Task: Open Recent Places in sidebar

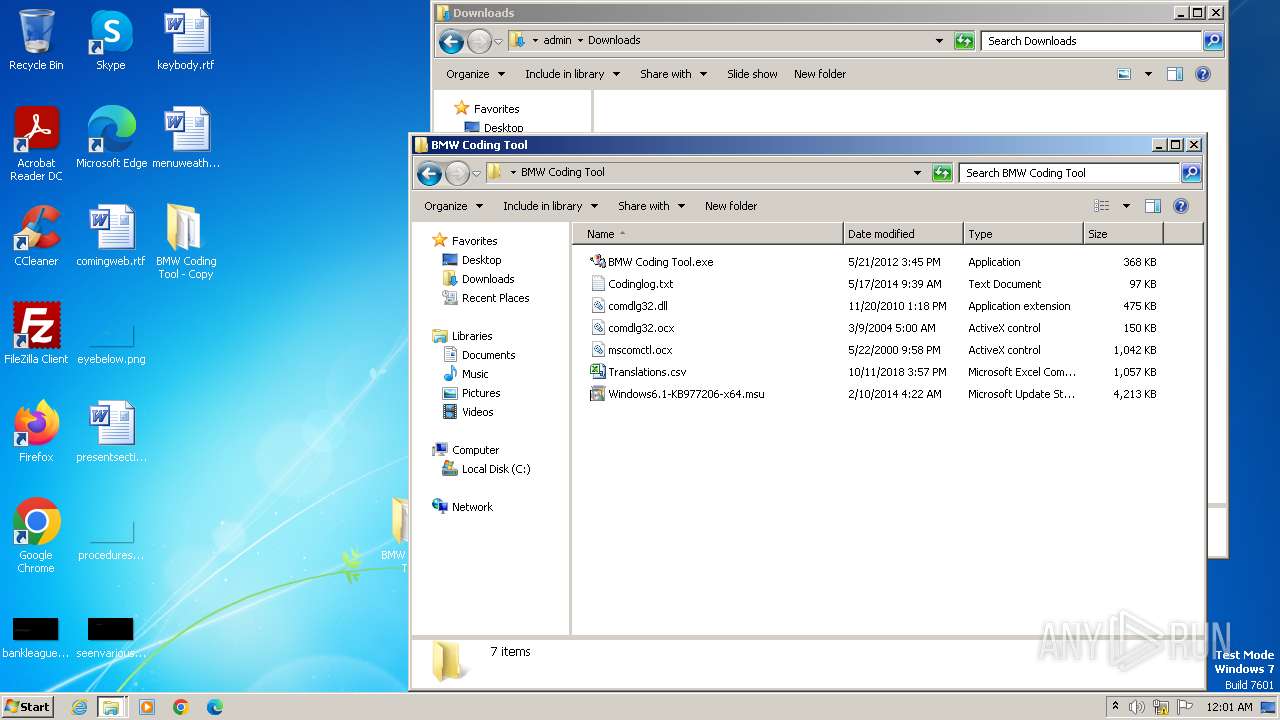Action: [x=495, y=298]
